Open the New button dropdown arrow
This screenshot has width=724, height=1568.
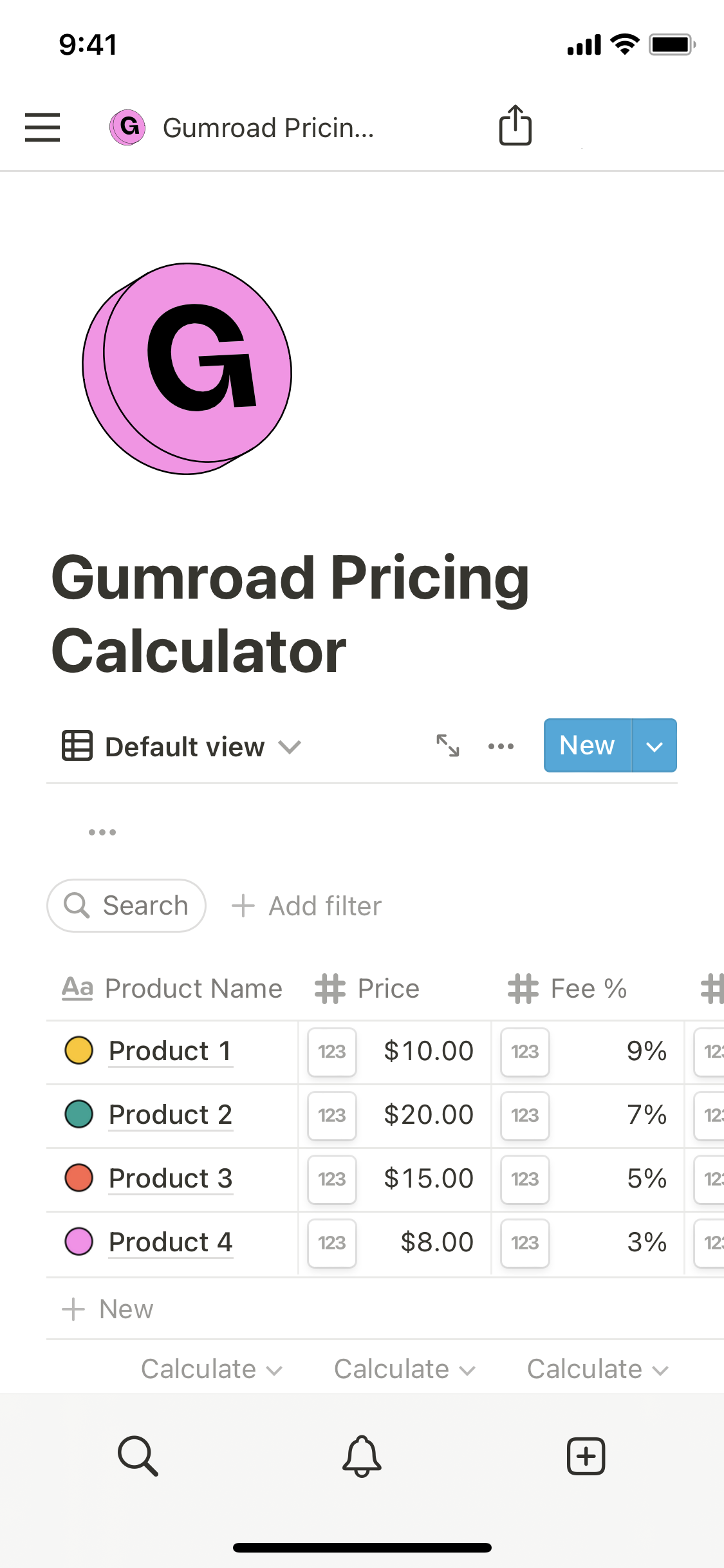654,746
